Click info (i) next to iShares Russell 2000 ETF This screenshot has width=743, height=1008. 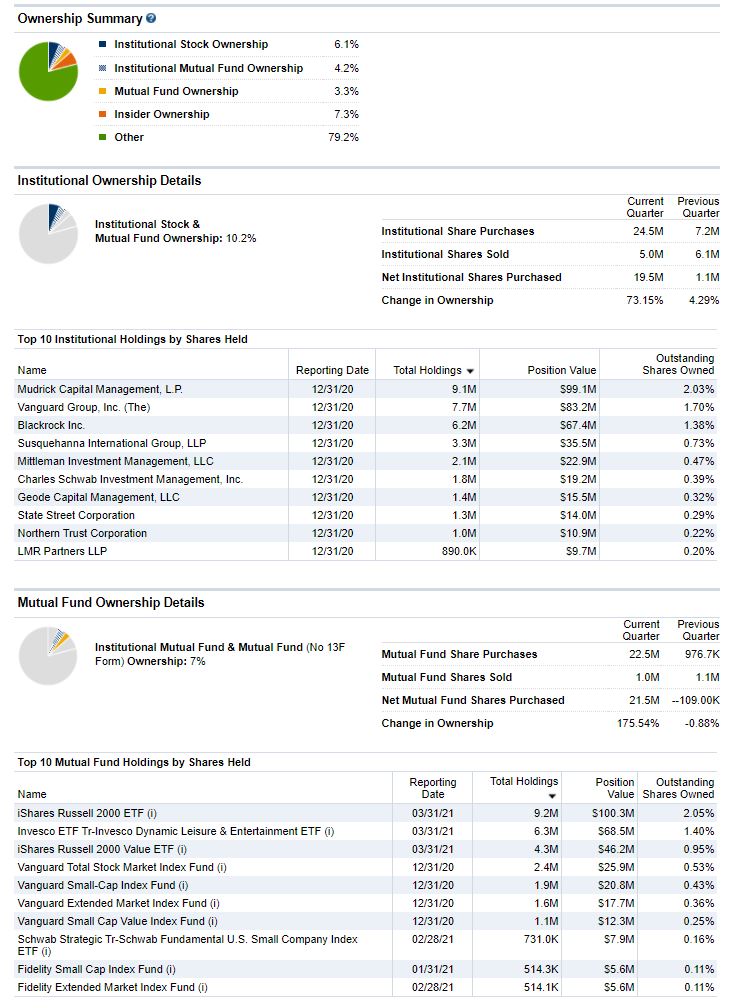(152, 813)
